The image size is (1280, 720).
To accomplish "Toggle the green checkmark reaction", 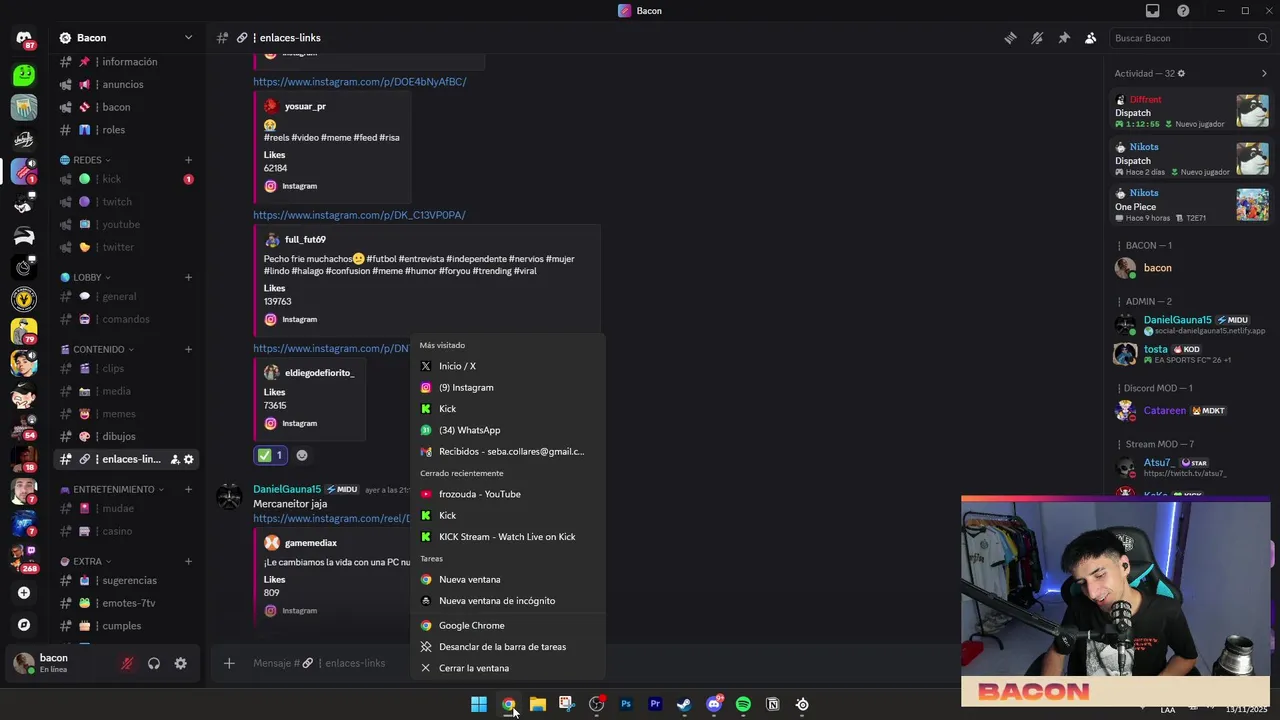I will (x=270, y=455).
